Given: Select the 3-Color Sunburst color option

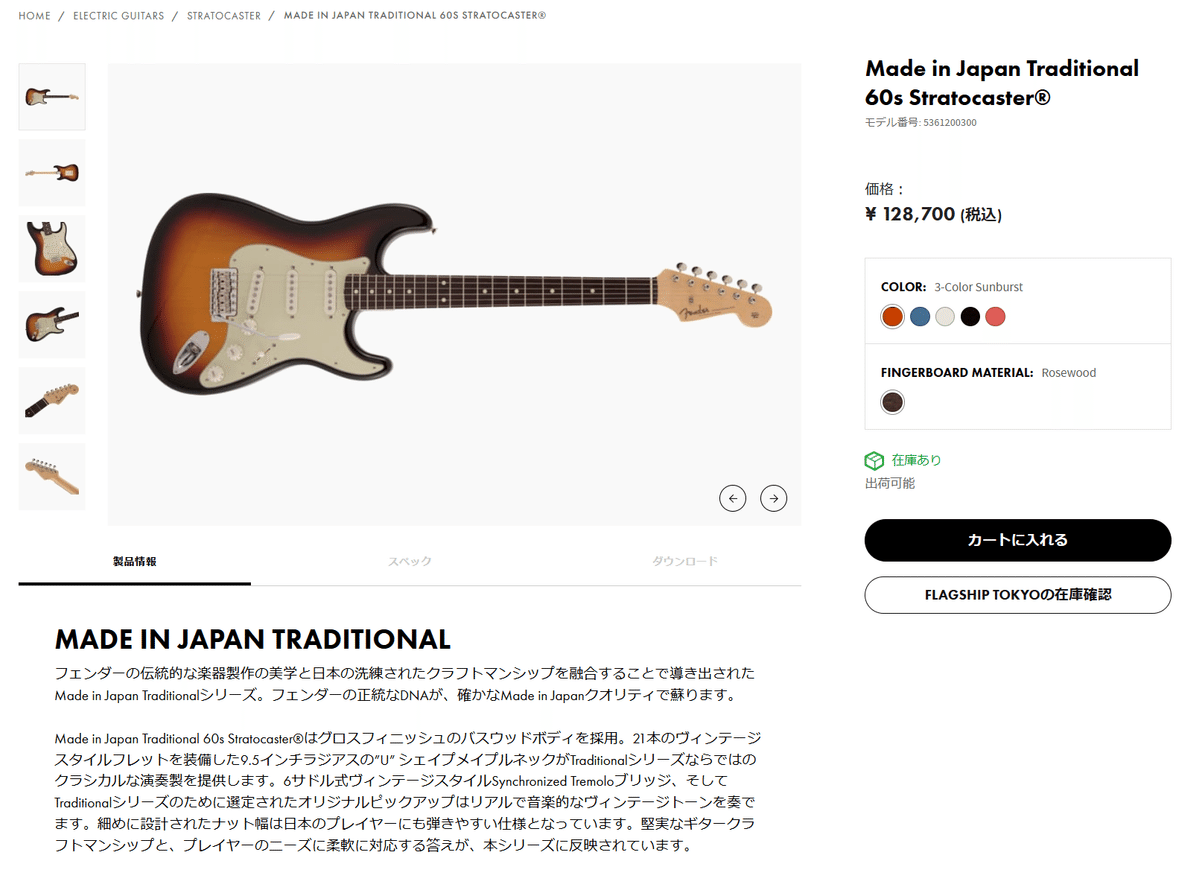Looking at the screenshot, I should click(x=891, y=316).
